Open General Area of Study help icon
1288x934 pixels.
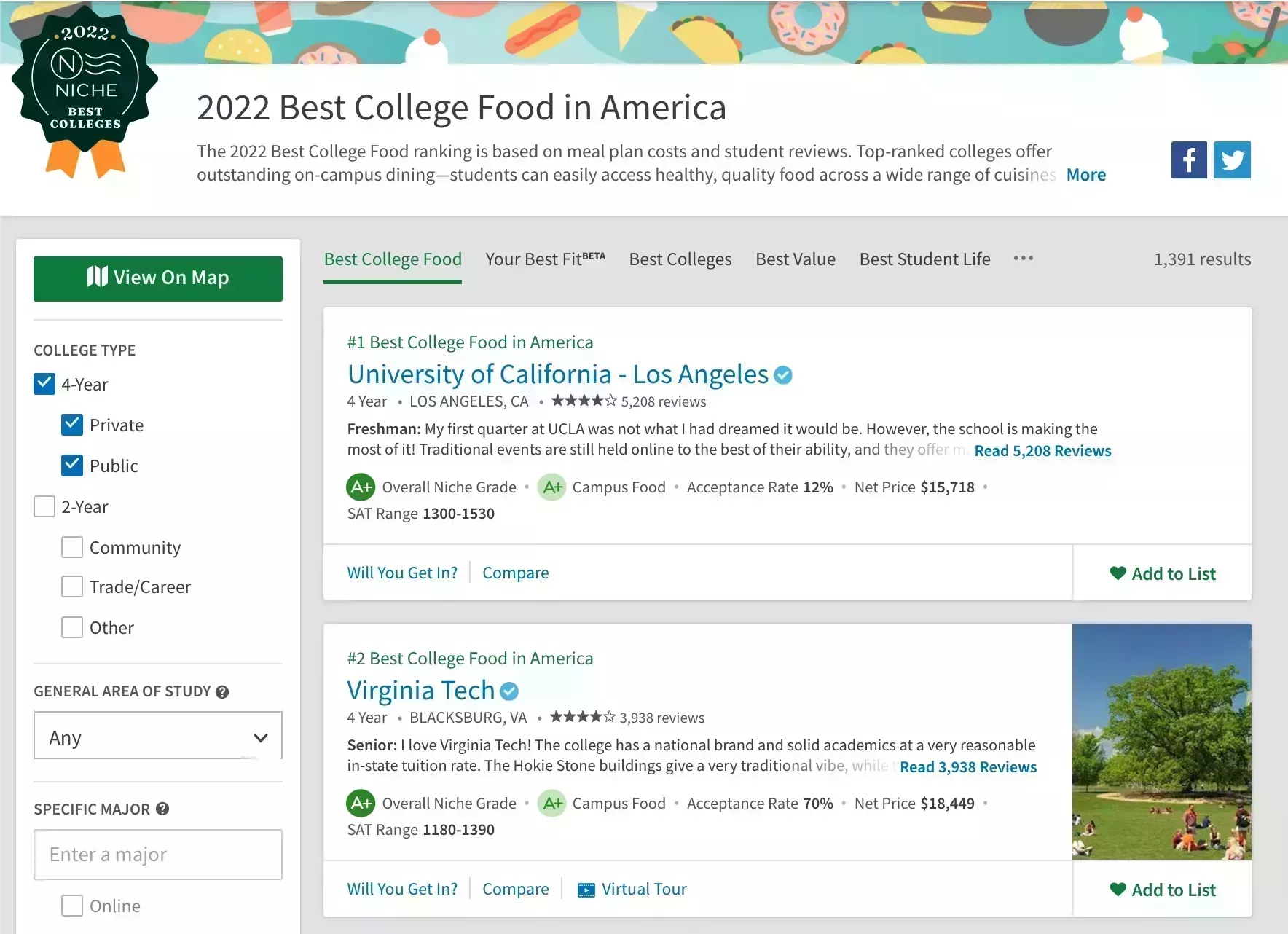[x=222, y=692]
